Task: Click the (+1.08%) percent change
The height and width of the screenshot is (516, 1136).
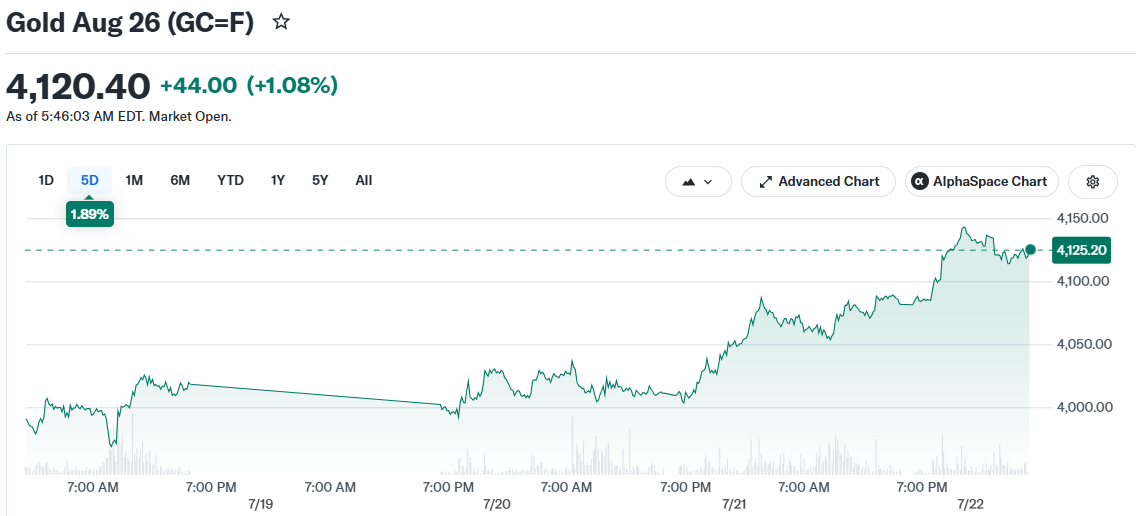Action: tap(293, 86)
